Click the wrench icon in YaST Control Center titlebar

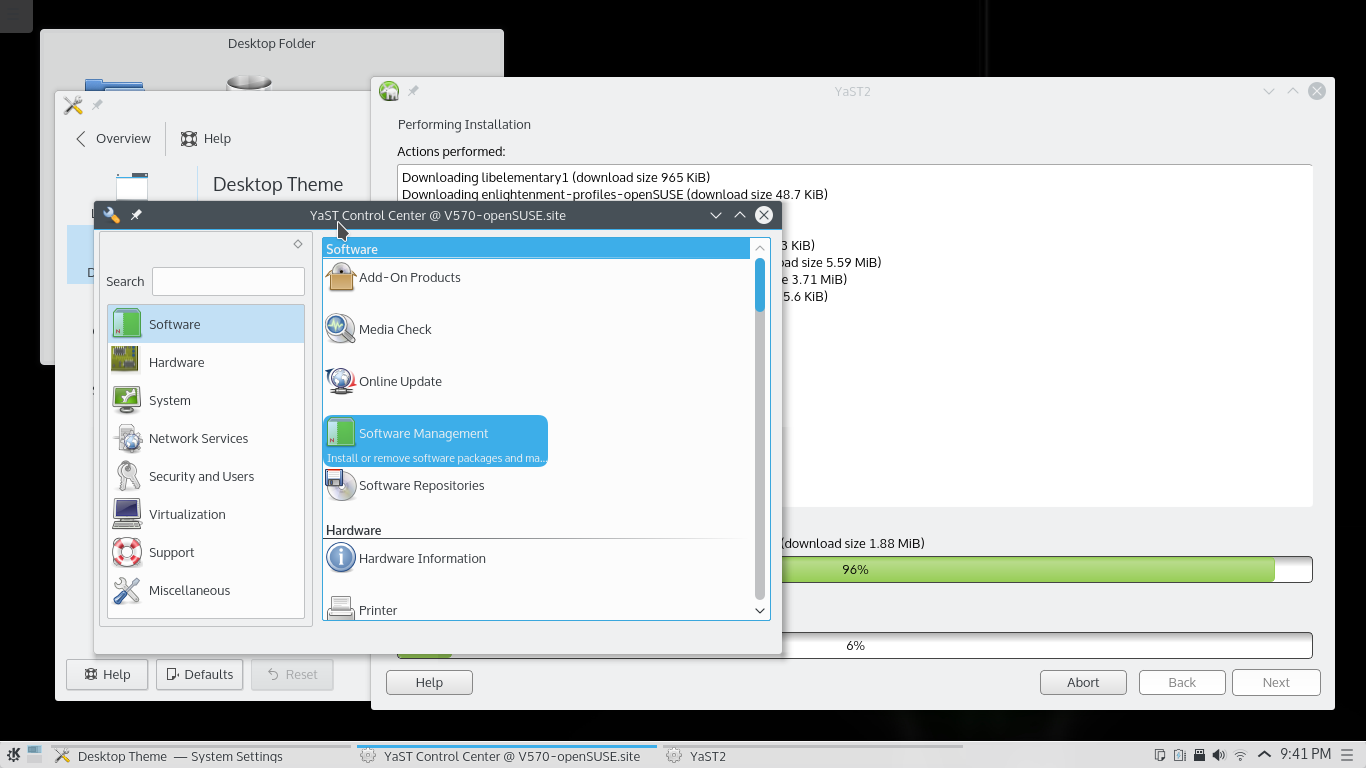click(111, 215)
